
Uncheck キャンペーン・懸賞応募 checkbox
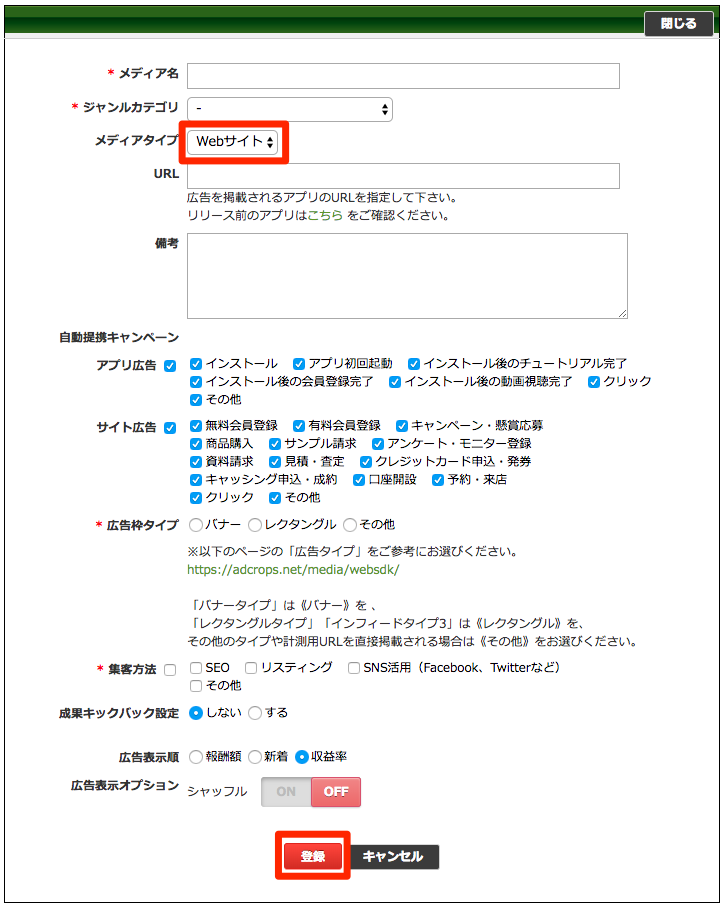[402, 426]
